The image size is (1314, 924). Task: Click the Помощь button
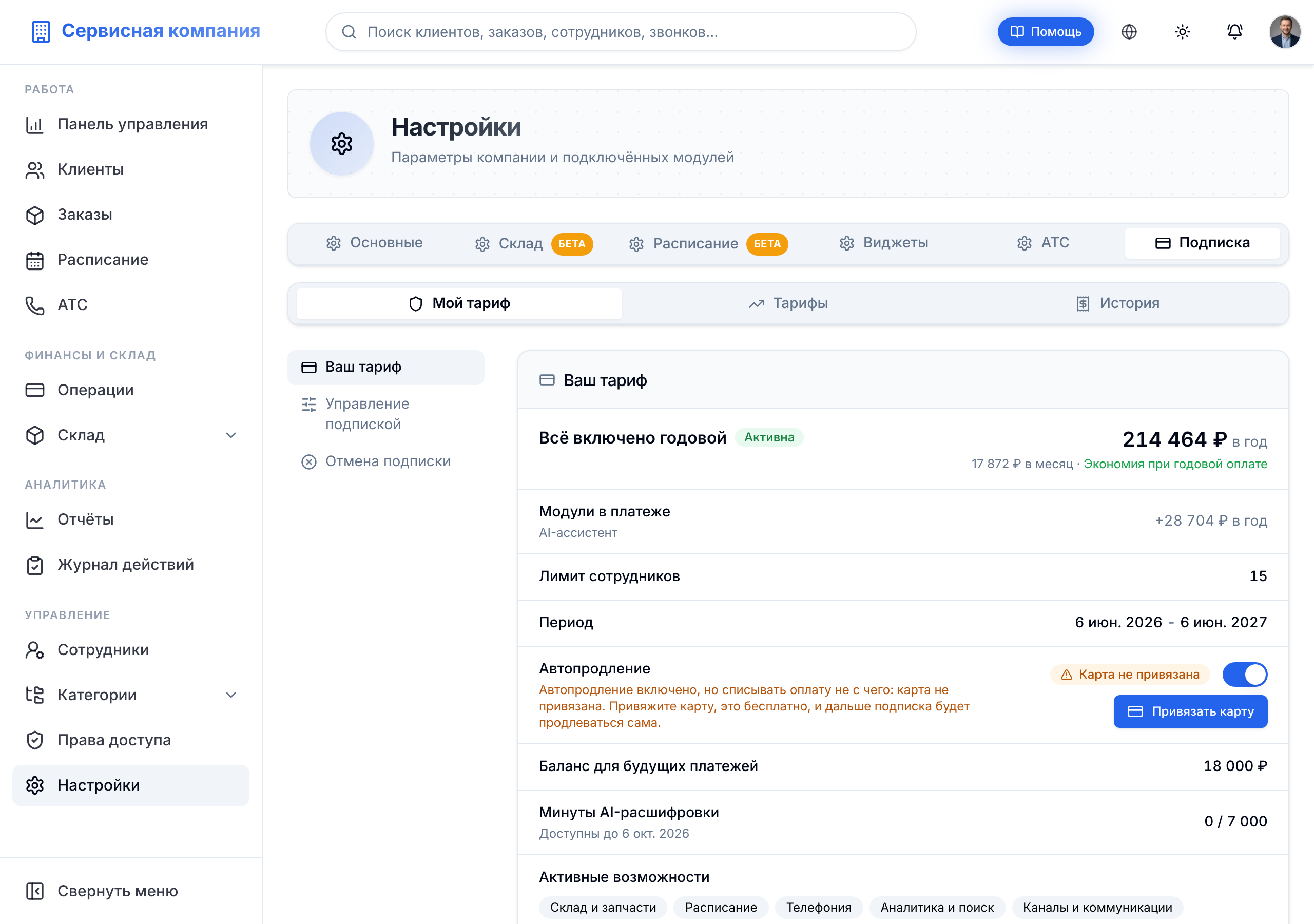(1046, 32)
